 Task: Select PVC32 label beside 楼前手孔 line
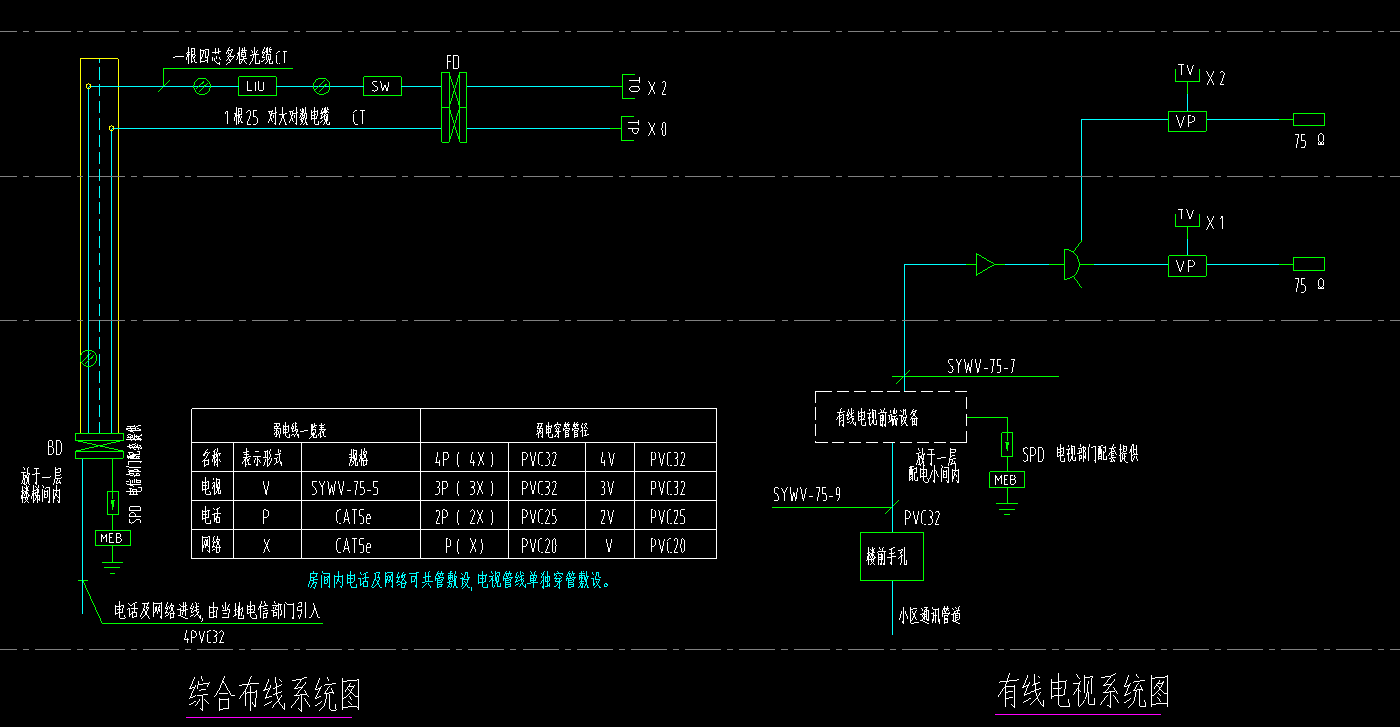(921, 519)
